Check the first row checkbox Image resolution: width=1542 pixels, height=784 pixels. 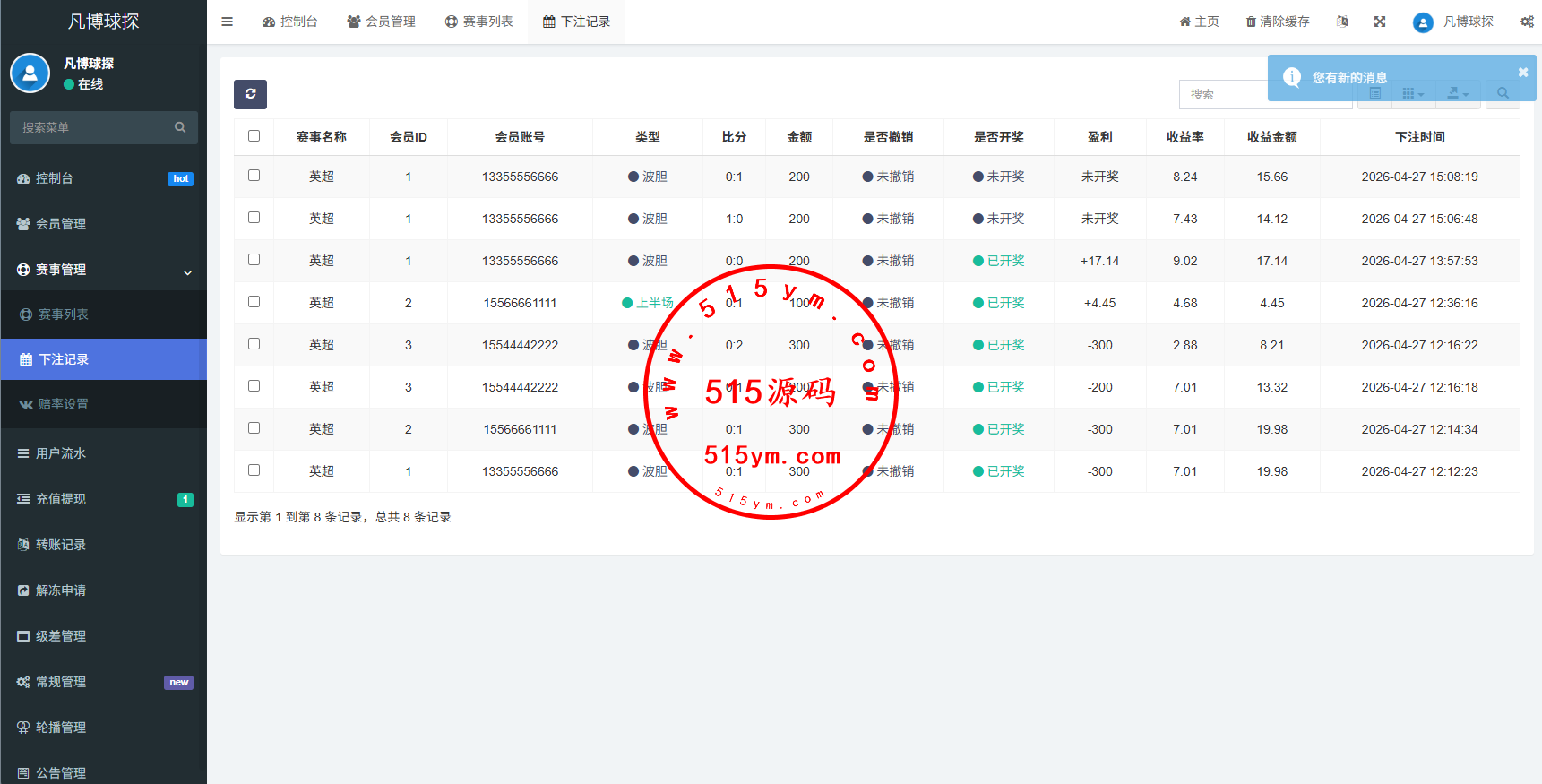click(254, 176)
